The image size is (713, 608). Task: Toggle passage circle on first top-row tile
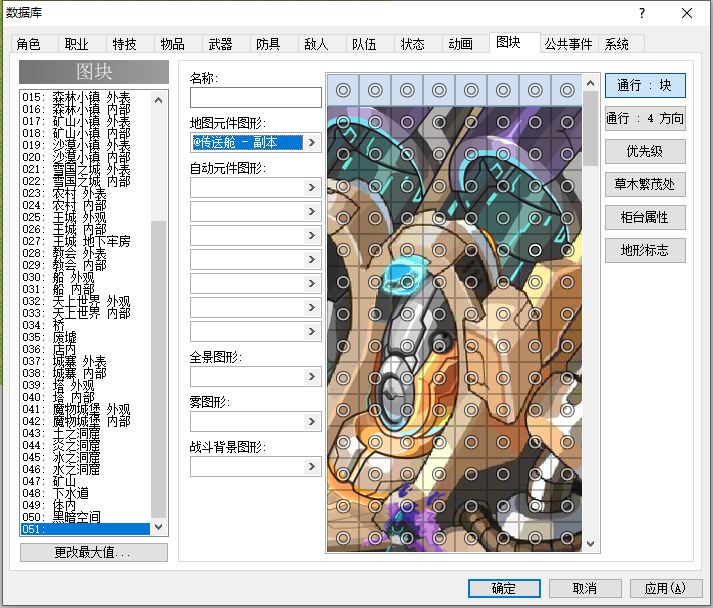343,90
